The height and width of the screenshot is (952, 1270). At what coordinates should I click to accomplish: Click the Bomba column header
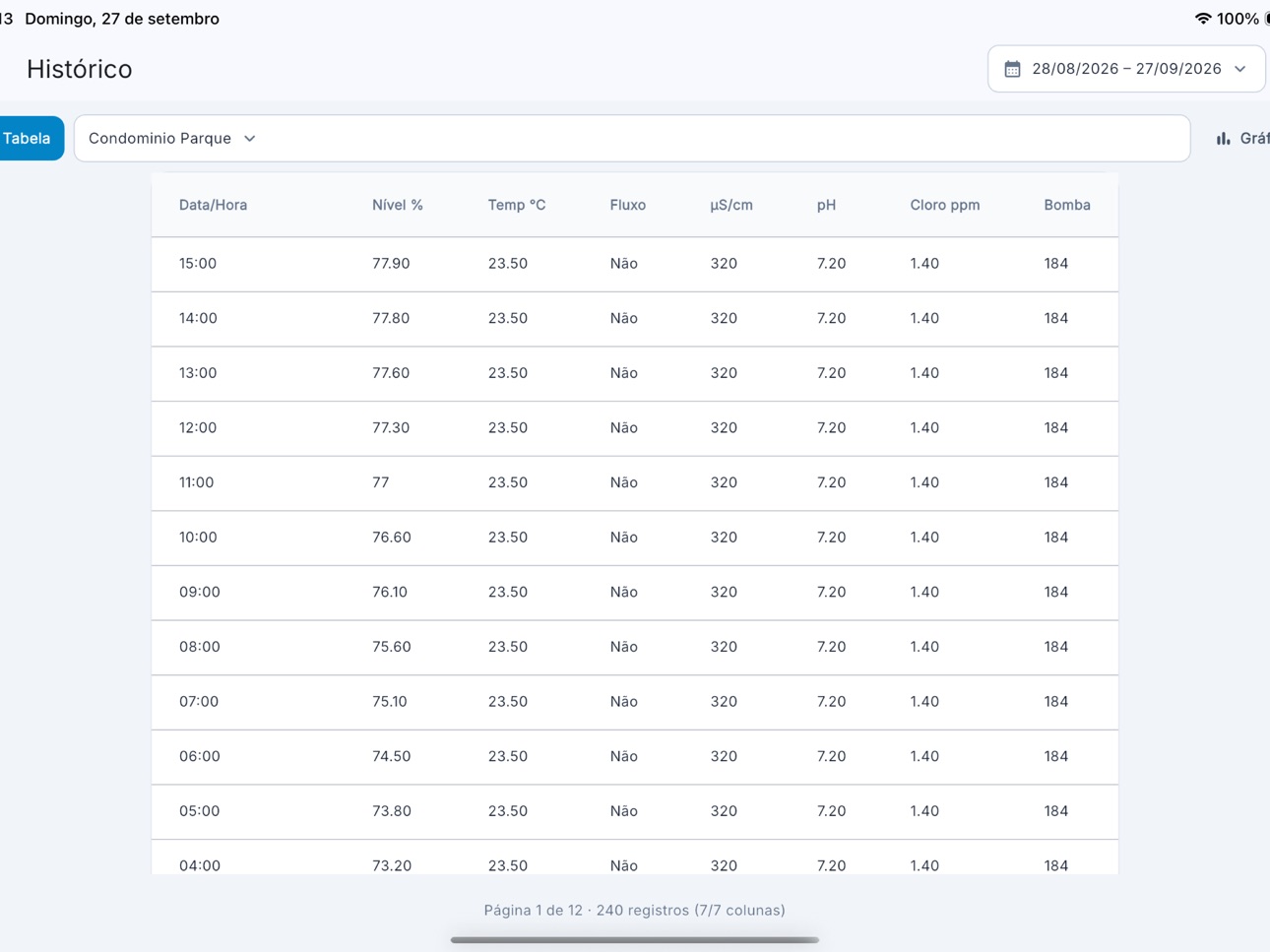coord(1067,205)
